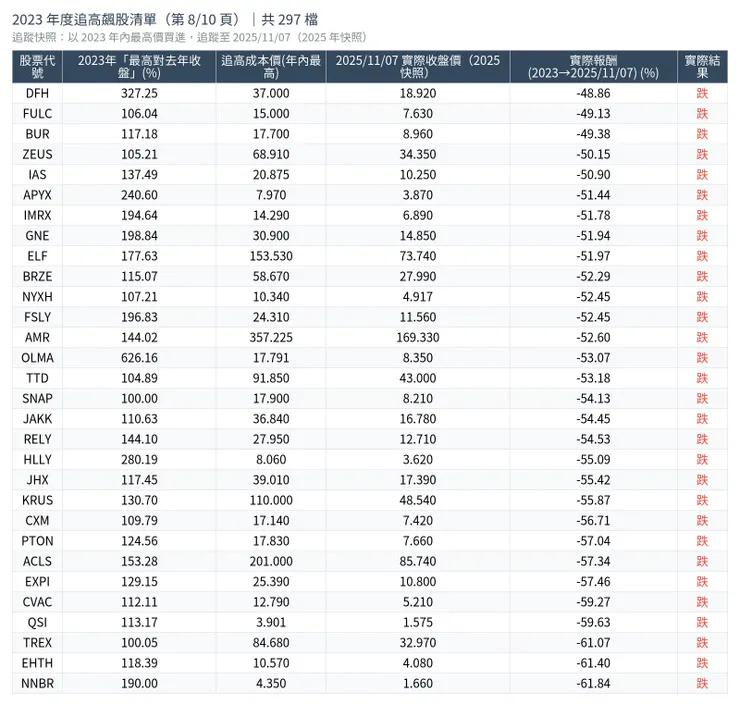Select ticker ZEUS

[x=37, y=154]
